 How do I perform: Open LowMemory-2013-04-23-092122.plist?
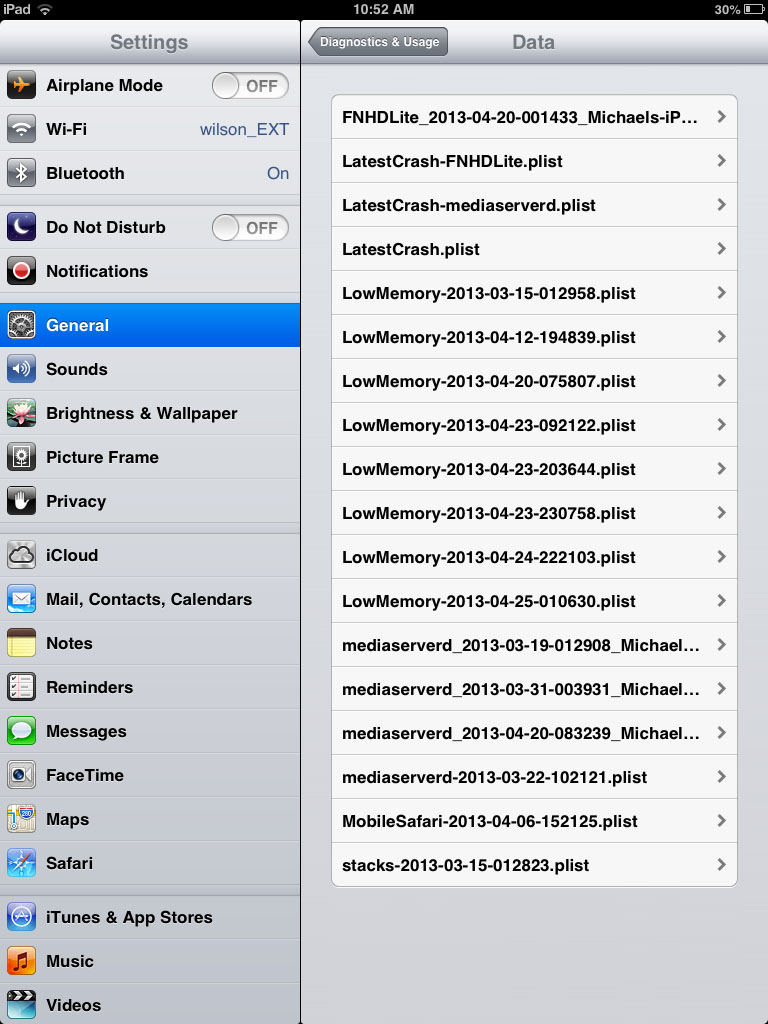[x=534, y=425]
